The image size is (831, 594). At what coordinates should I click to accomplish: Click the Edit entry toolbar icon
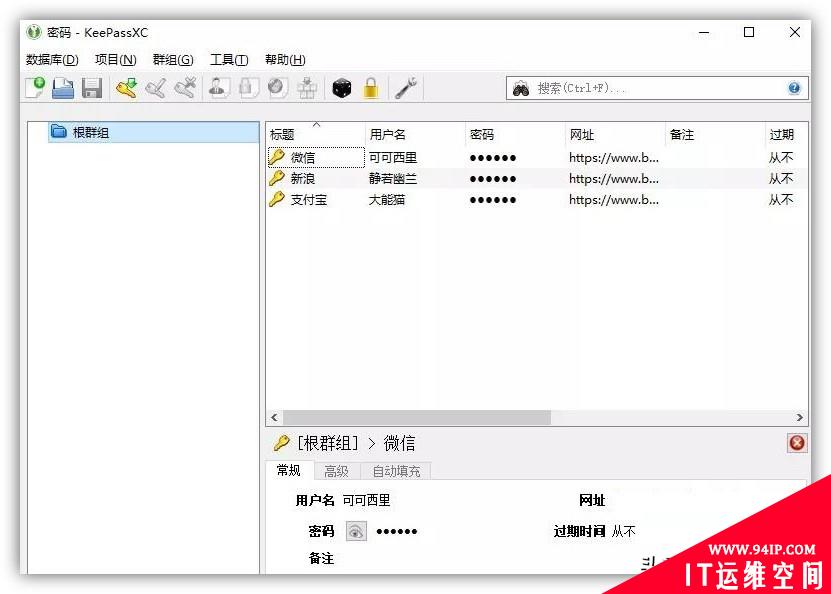click(156, 87)
